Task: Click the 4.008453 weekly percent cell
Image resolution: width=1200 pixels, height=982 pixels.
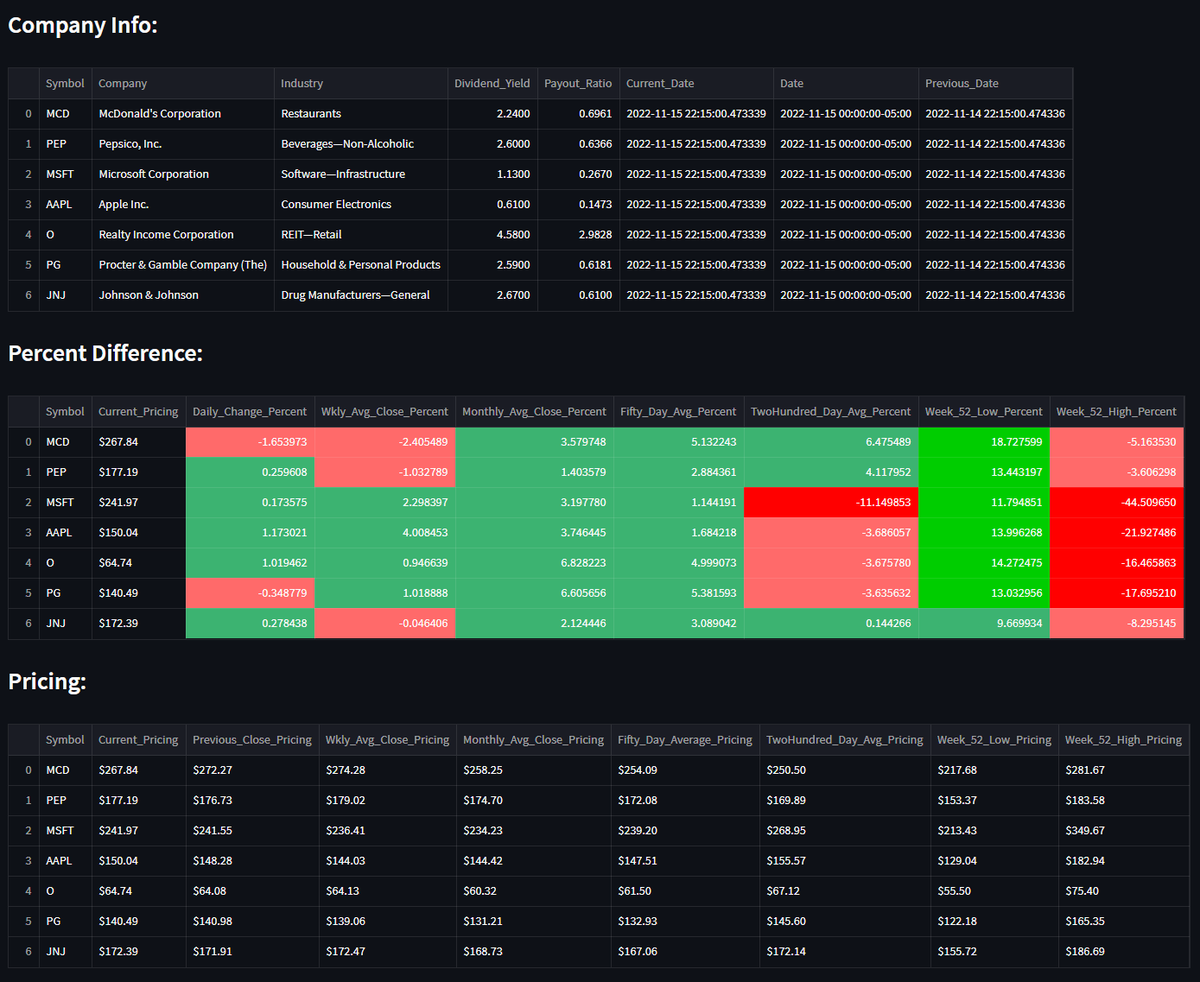Action: click(384, 532)
